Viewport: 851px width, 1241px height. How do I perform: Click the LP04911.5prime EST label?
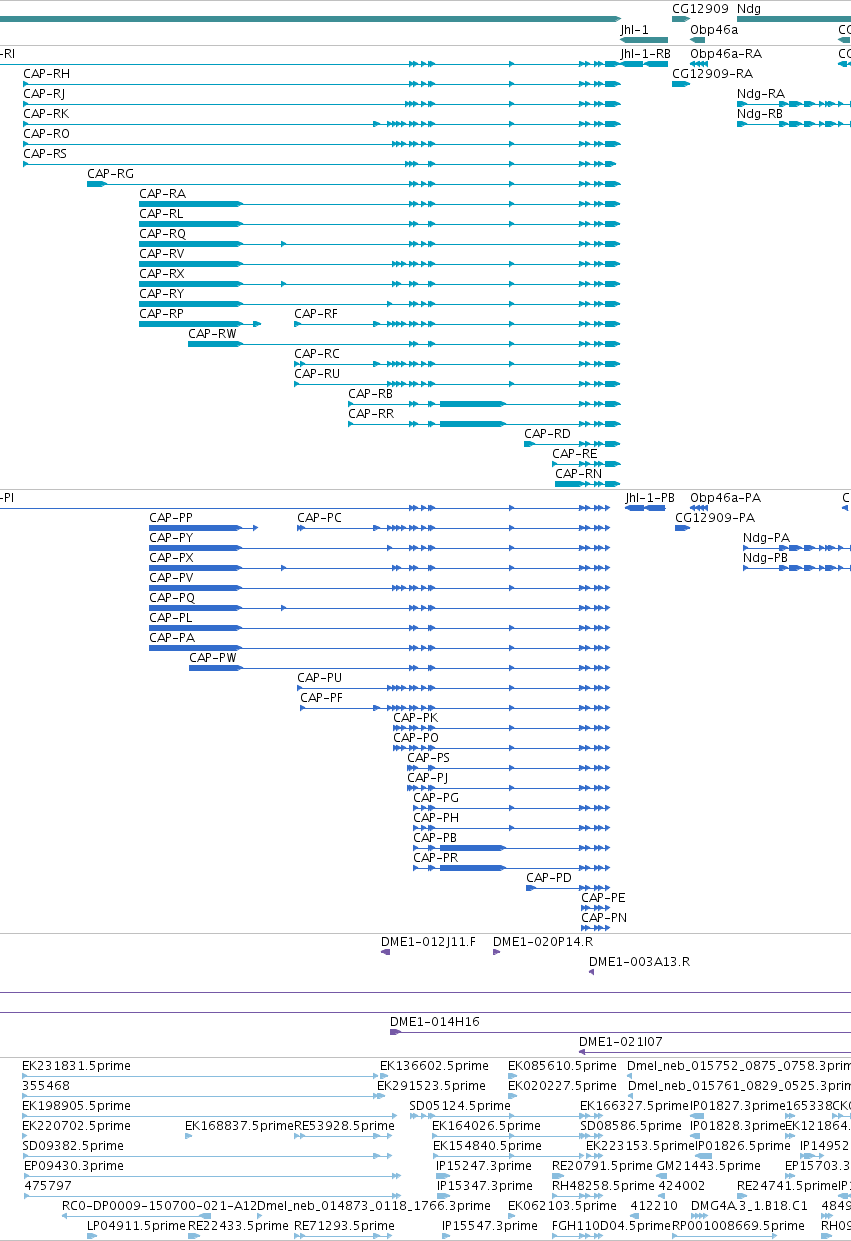[136, 1226]
